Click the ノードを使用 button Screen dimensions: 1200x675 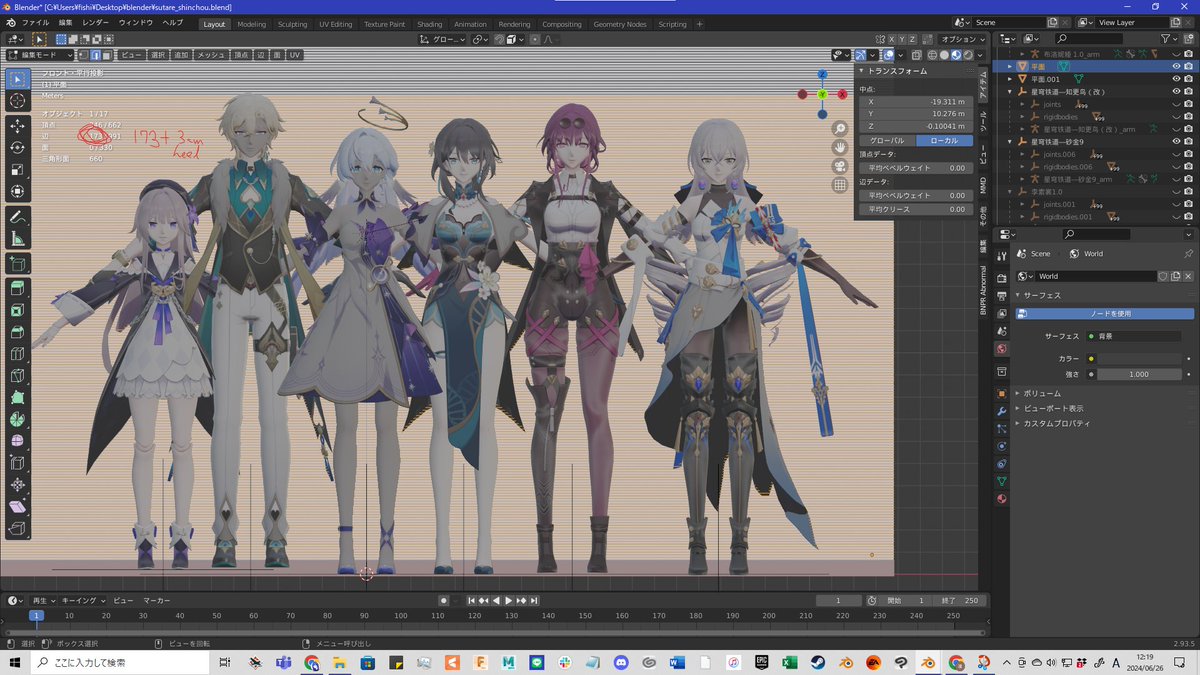[1104, 314]
